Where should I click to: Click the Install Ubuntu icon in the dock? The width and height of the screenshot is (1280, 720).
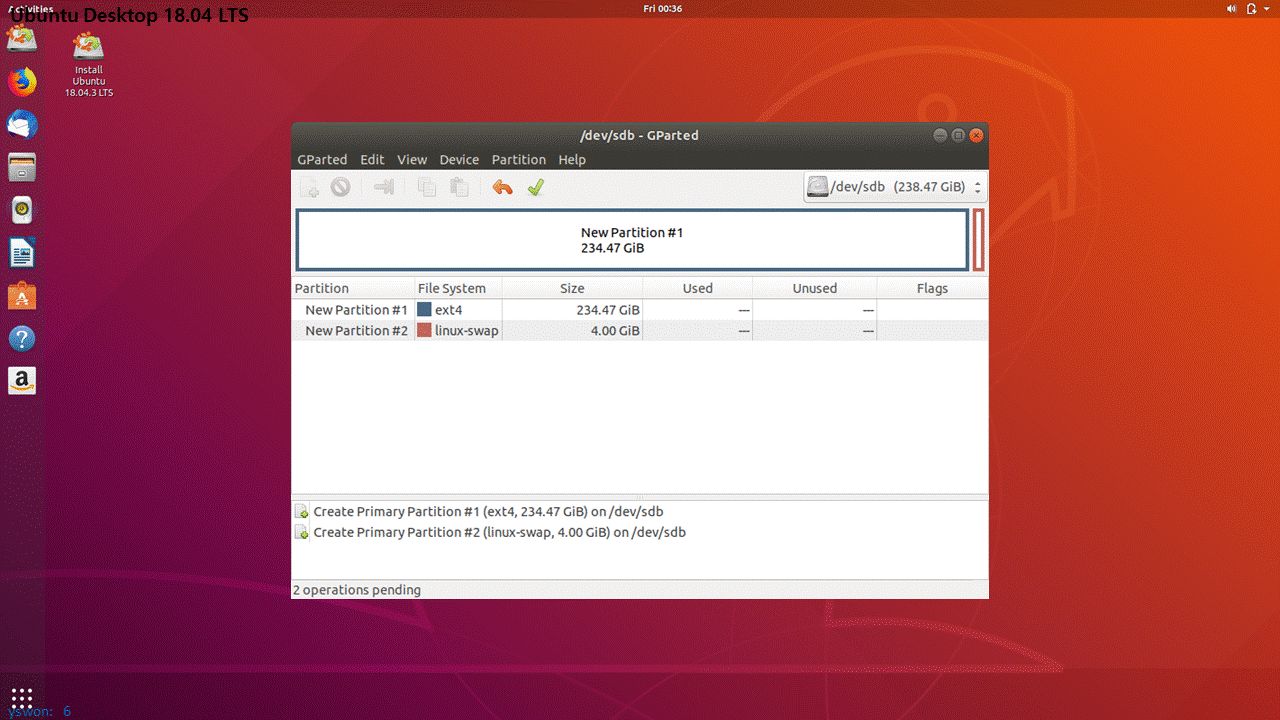(22, 39)
